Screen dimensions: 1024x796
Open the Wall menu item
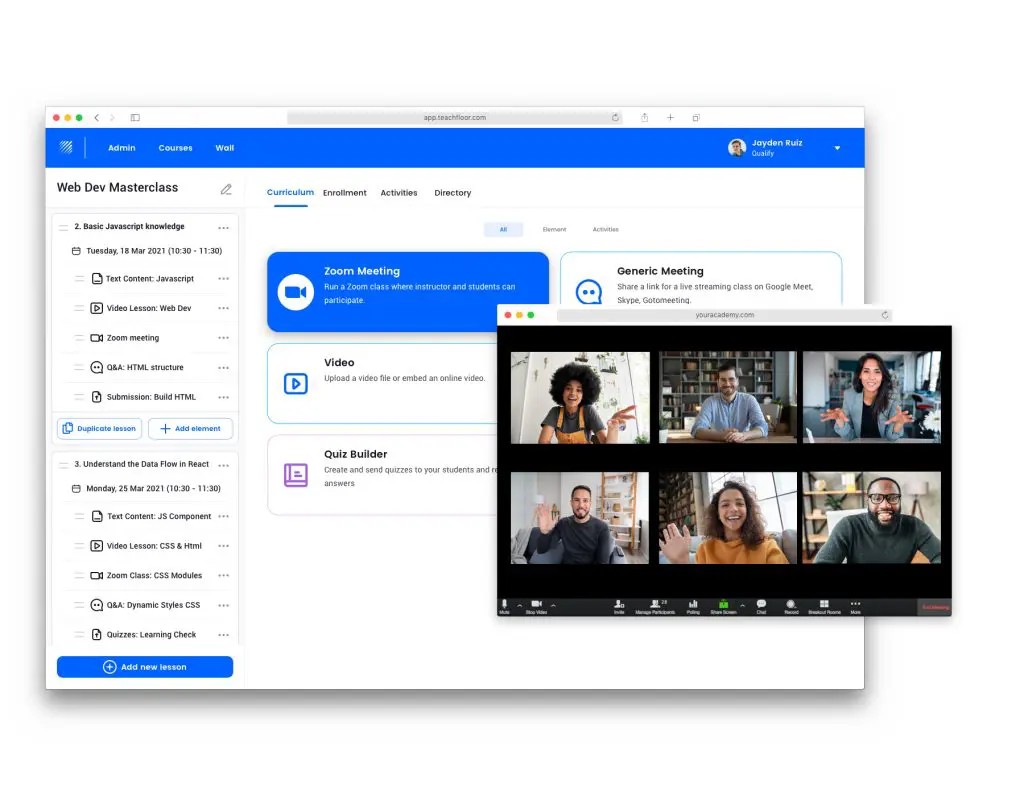pos(225,148)
